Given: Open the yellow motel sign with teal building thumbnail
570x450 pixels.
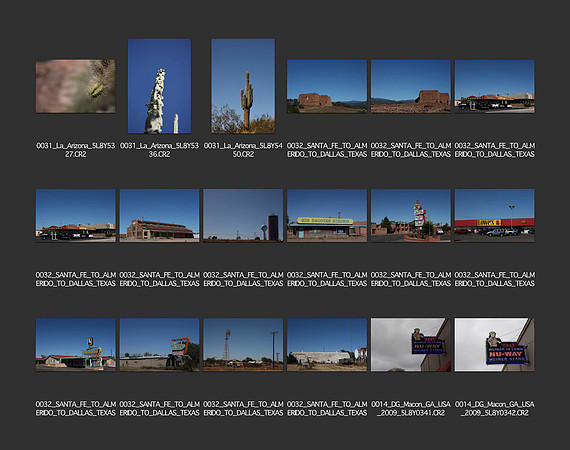Looking at the screenshot, I should 76,345.
